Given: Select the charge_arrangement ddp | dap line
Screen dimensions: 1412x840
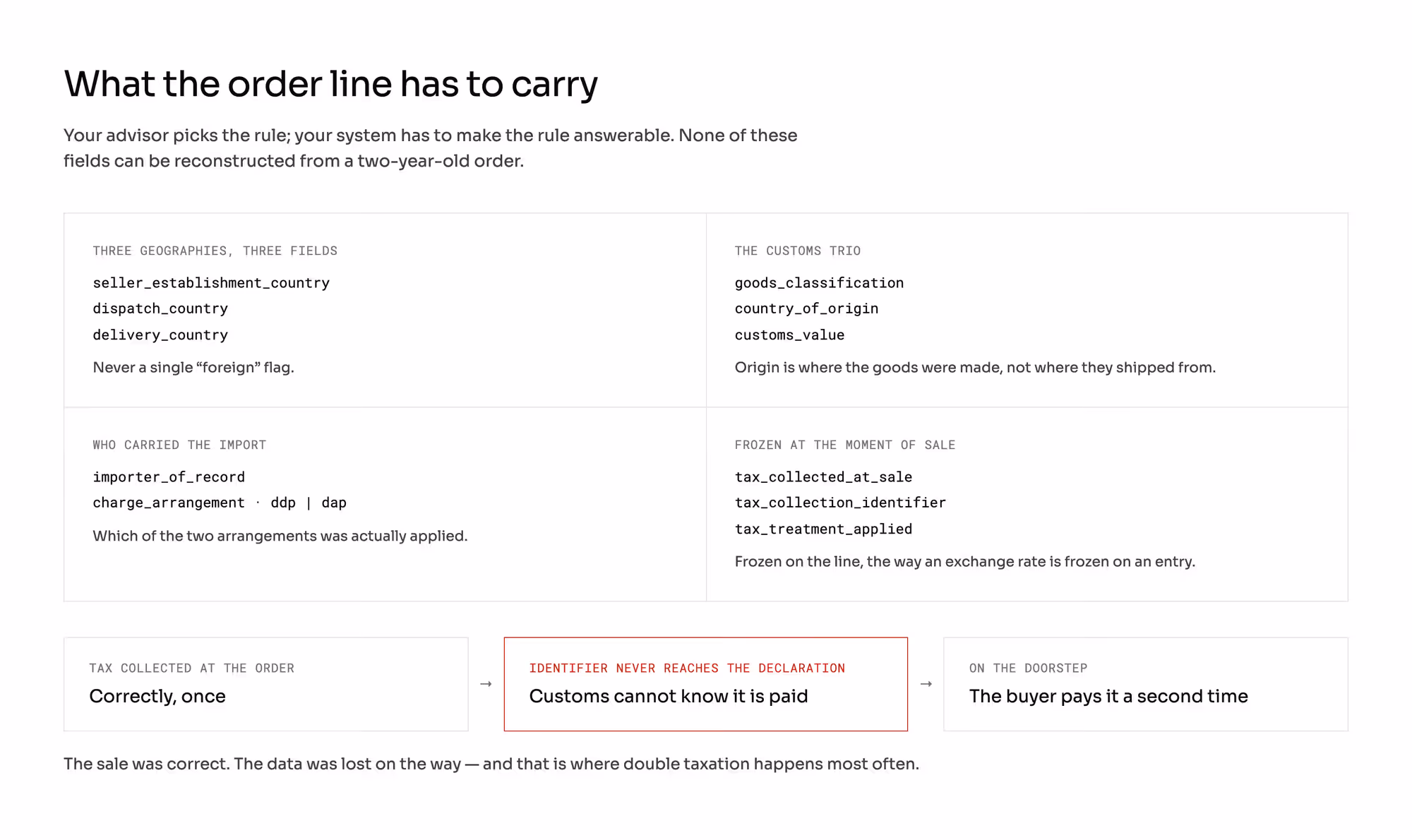Looking at the screenshot, I should click(x=220, y=503).
